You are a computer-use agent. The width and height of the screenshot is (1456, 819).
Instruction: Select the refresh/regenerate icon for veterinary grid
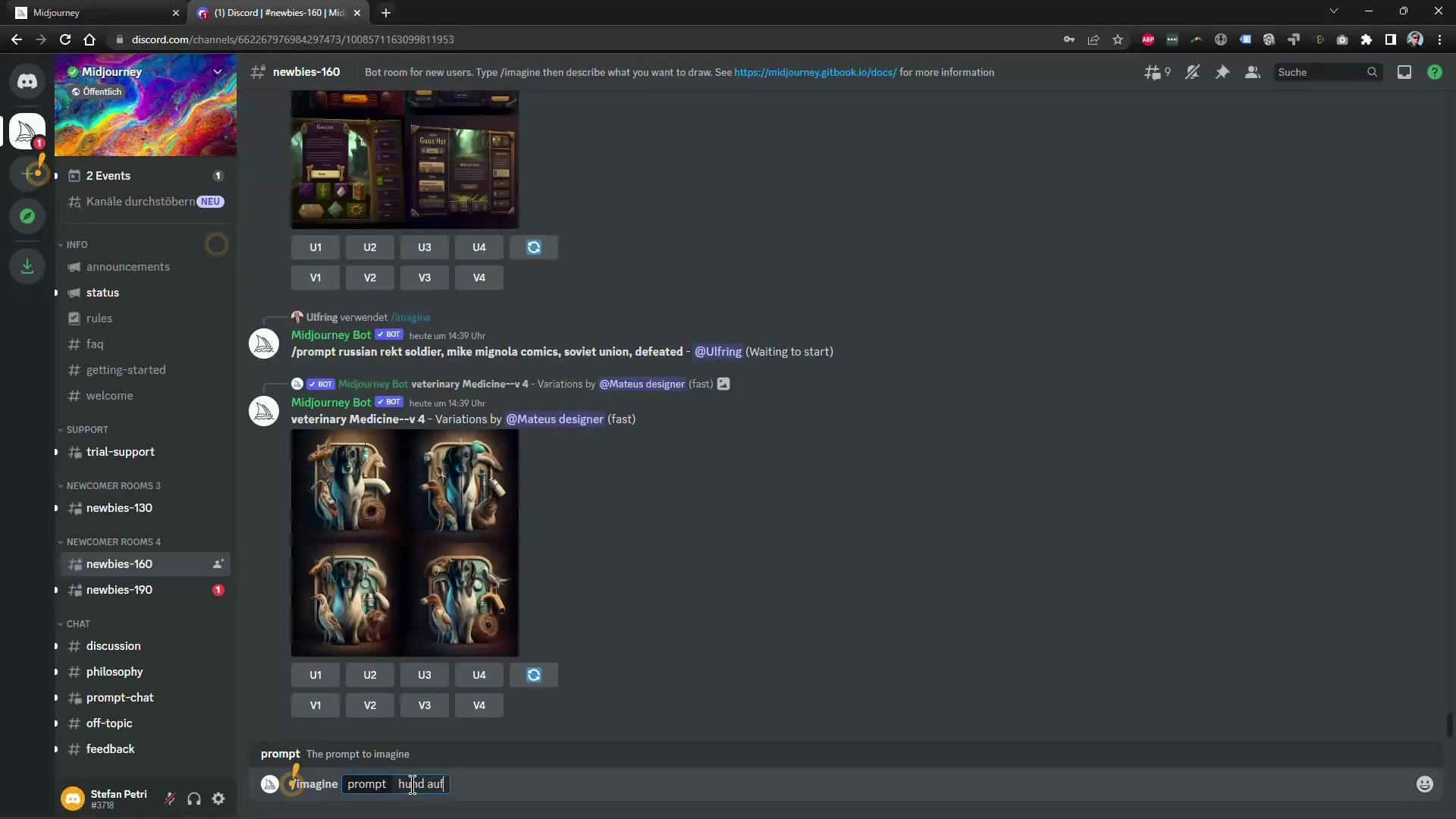click(533, 674)
